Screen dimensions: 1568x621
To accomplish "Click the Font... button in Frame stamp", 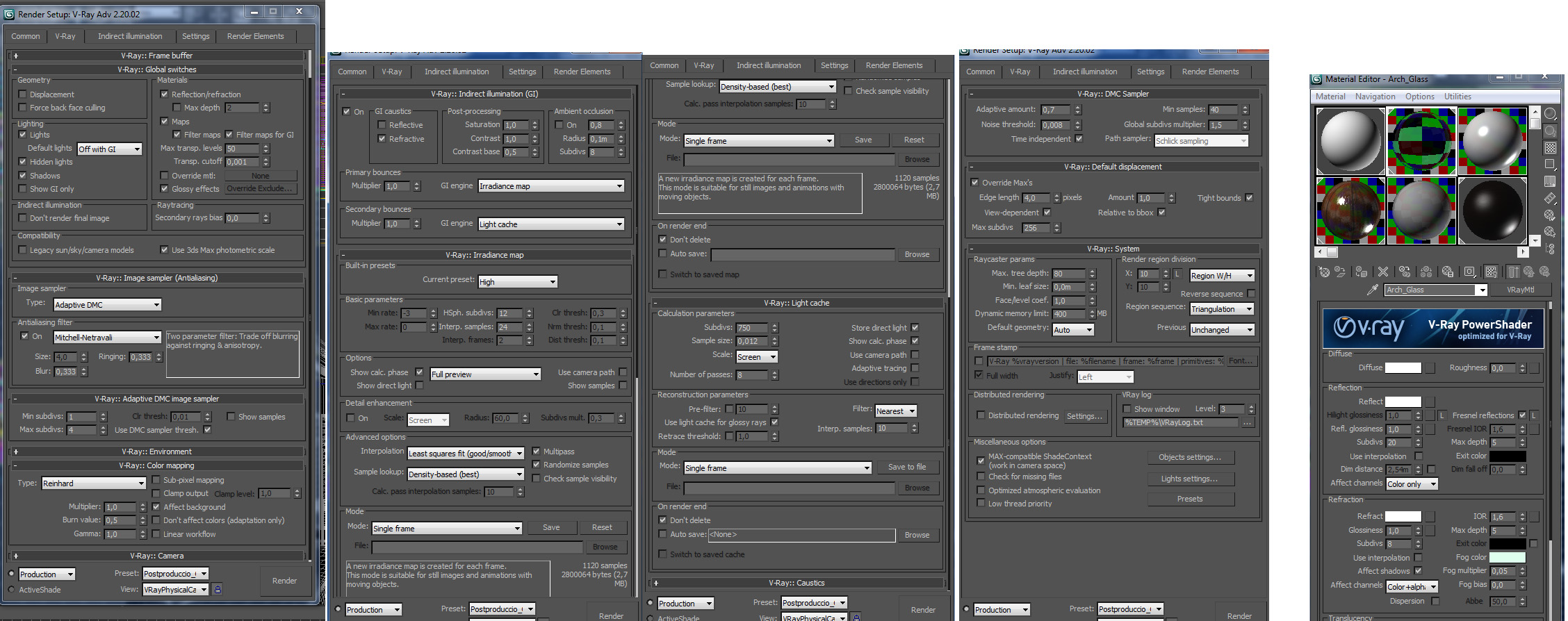I will point(1241,361).
